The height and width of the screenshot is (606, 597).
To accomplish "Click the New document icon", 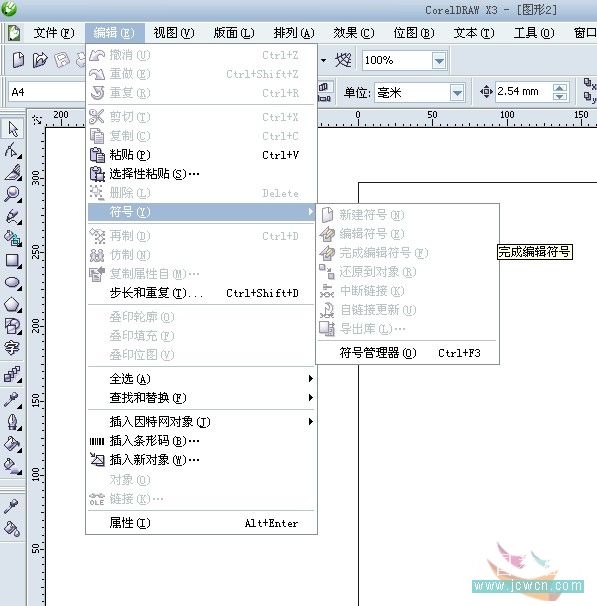I will click(18, 60).
